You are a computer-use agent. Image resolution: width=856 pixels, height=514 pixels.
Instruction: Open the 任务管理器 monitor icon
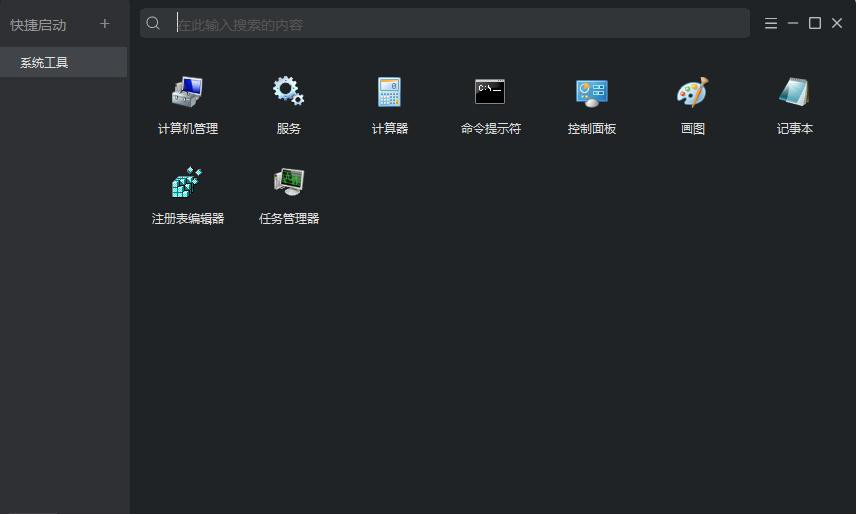point(289,182)
